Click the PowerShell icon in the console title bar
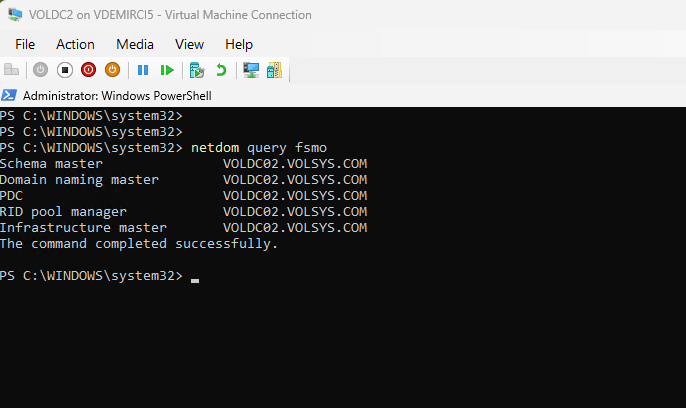Viewport: 686px width, 408px height. coord(9,96)
